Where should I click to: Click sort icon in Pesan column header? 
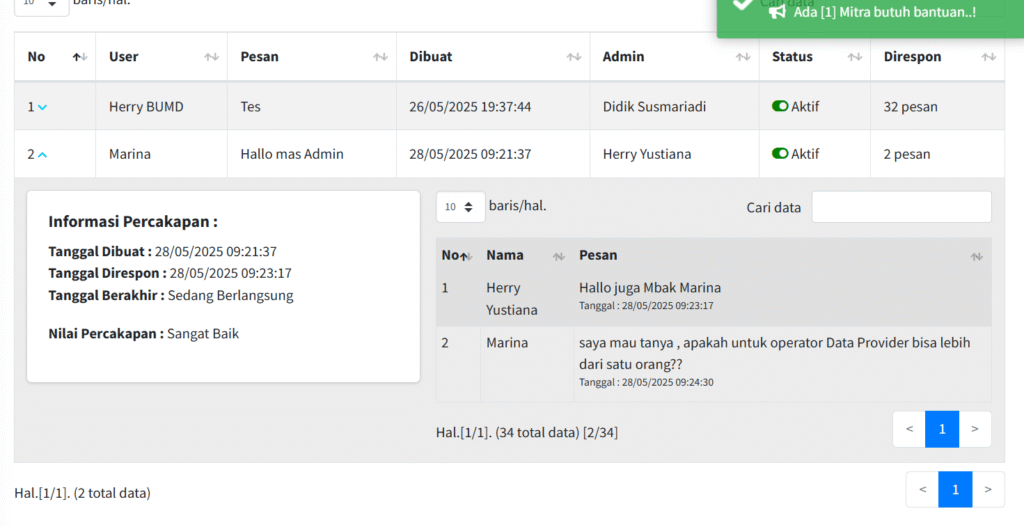point(380,57)
